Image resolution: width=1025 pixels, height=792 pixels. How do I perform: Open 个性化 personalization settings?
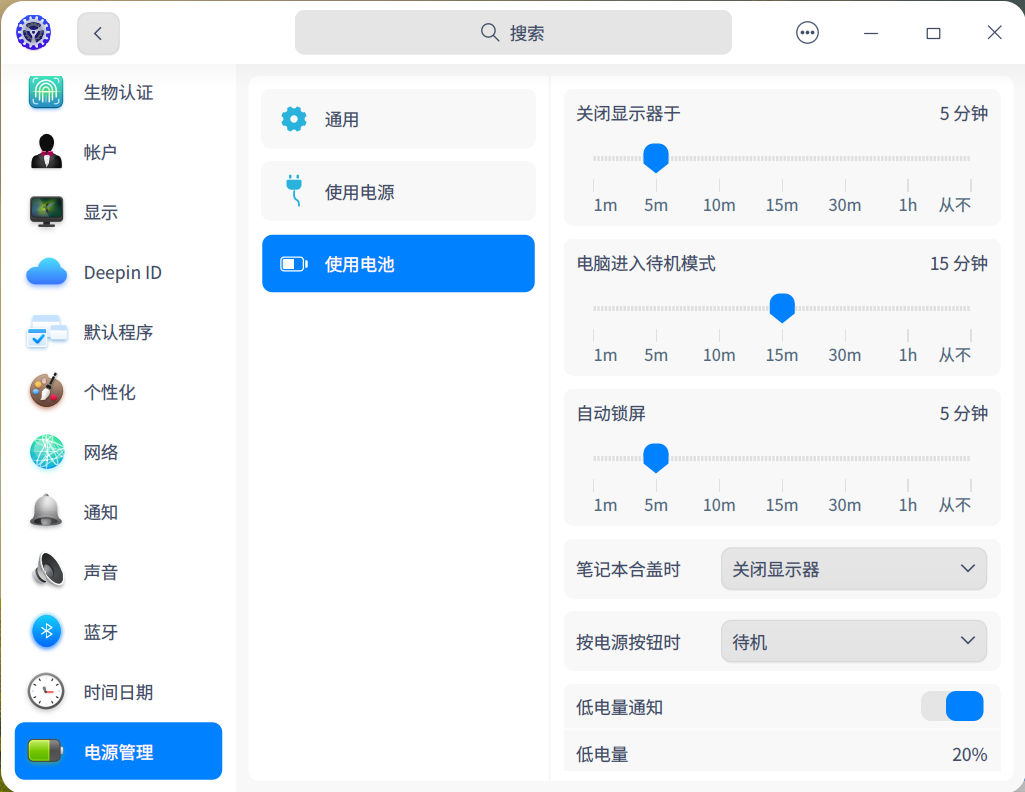[45, 392]
